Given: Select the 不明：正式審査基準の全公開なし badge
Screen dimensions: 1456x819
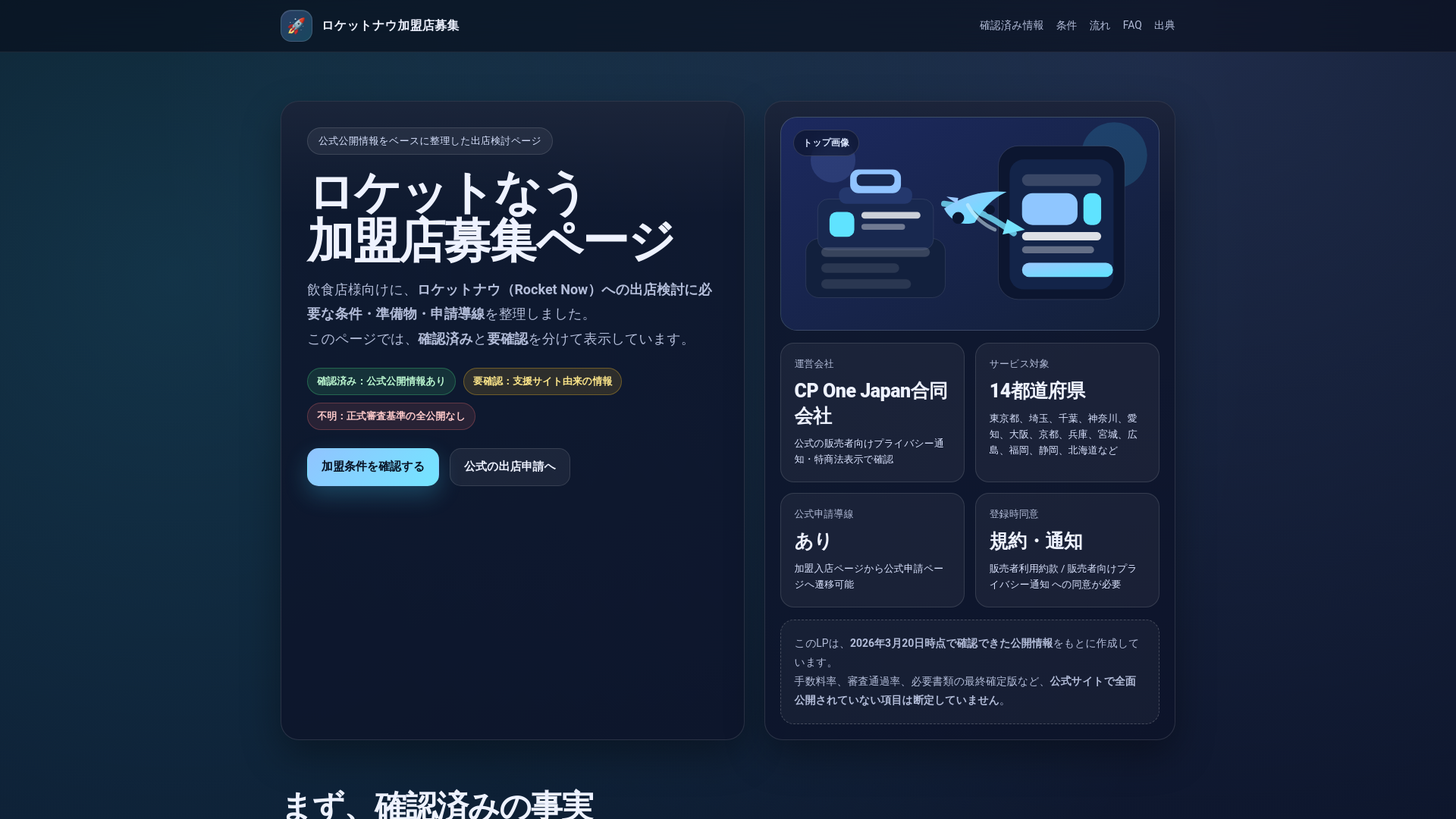Looking at the screenshot, I should 391,416.
